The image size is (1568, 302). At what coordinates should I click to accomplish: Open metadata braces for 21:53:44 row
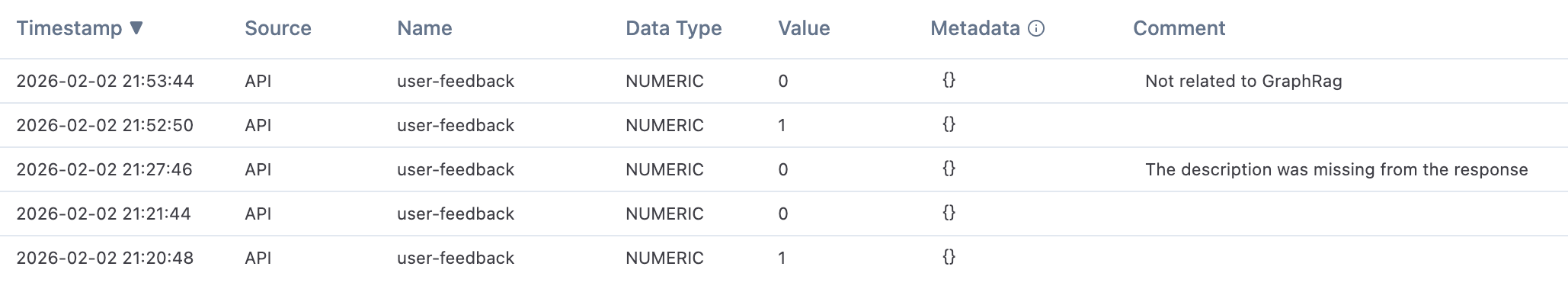click(949, 80)
